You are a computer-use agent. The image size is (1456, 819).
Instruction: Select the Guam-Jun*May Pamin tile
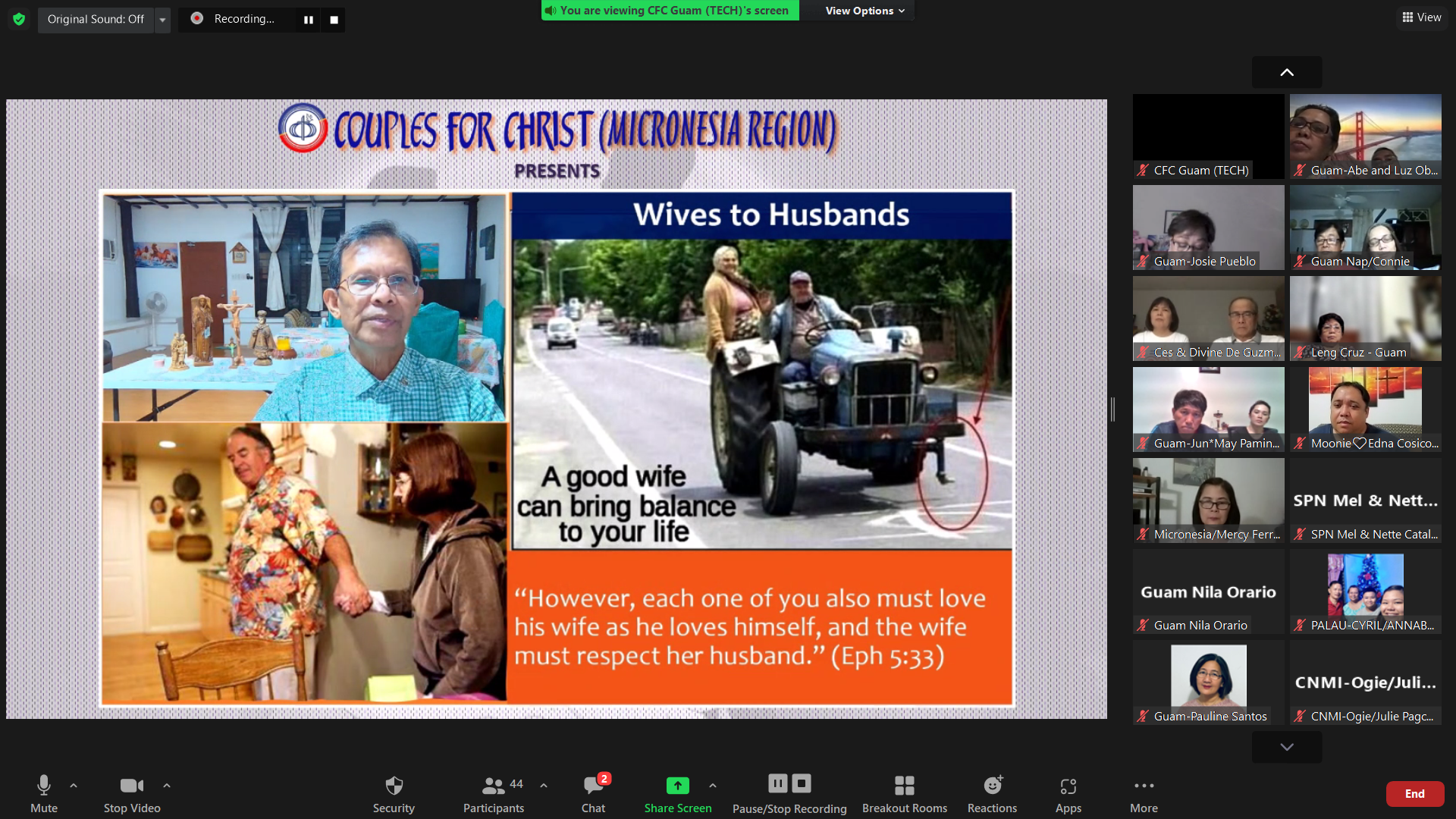[1209, 409]
